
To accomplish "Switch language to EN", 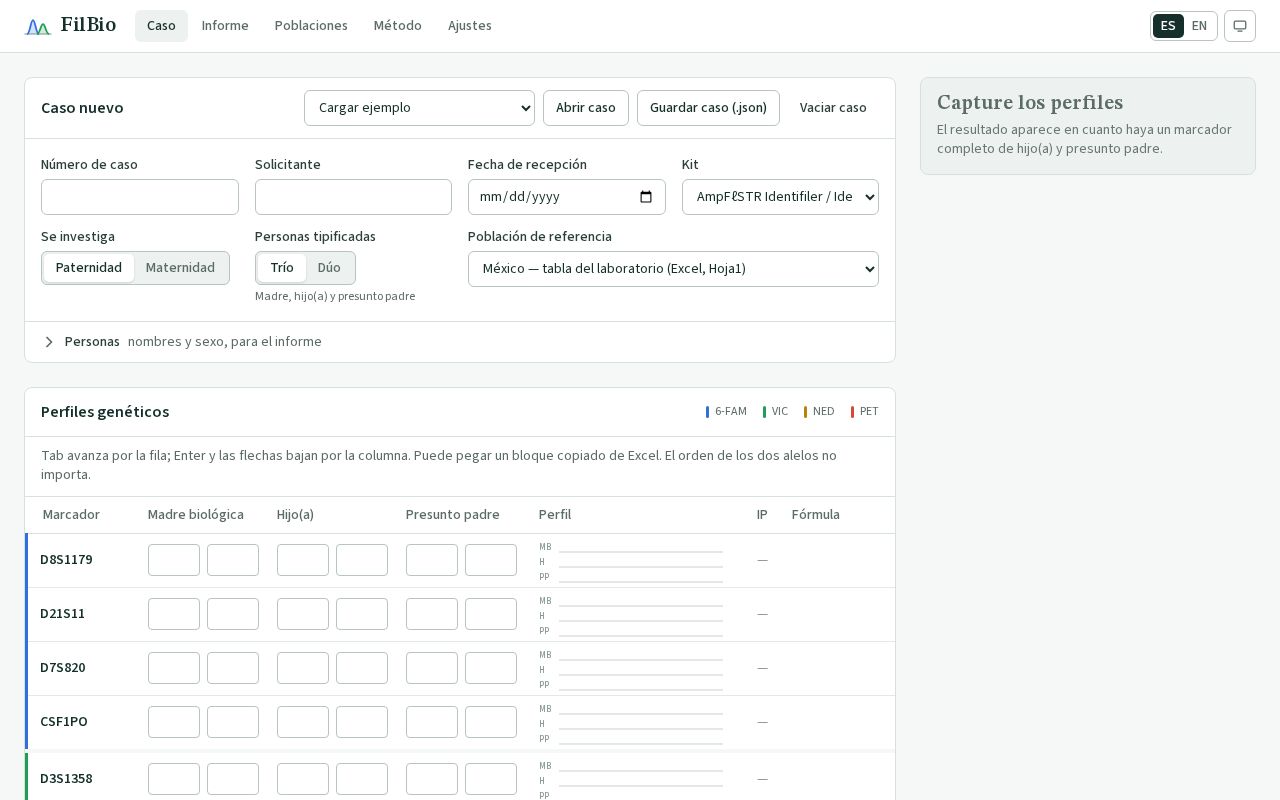I will pos(1199,26).
